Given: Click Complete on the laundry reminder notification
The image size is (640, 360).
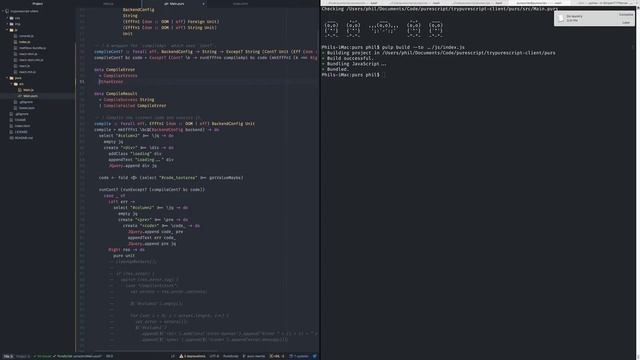Looking at the screenshot, I should coord(625,15).
